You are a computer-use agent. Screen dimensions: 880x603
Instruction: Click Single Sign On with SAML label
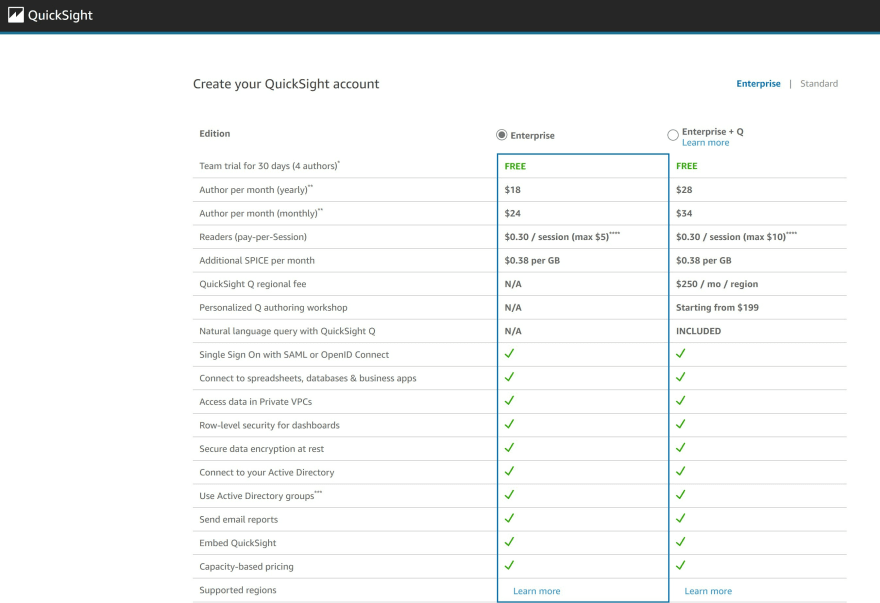[x=294, y=355]
